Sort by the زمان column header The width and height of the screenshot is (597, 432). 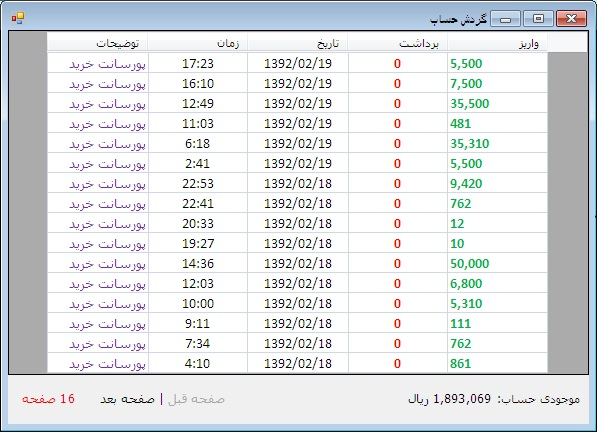[x=198, y=43]
